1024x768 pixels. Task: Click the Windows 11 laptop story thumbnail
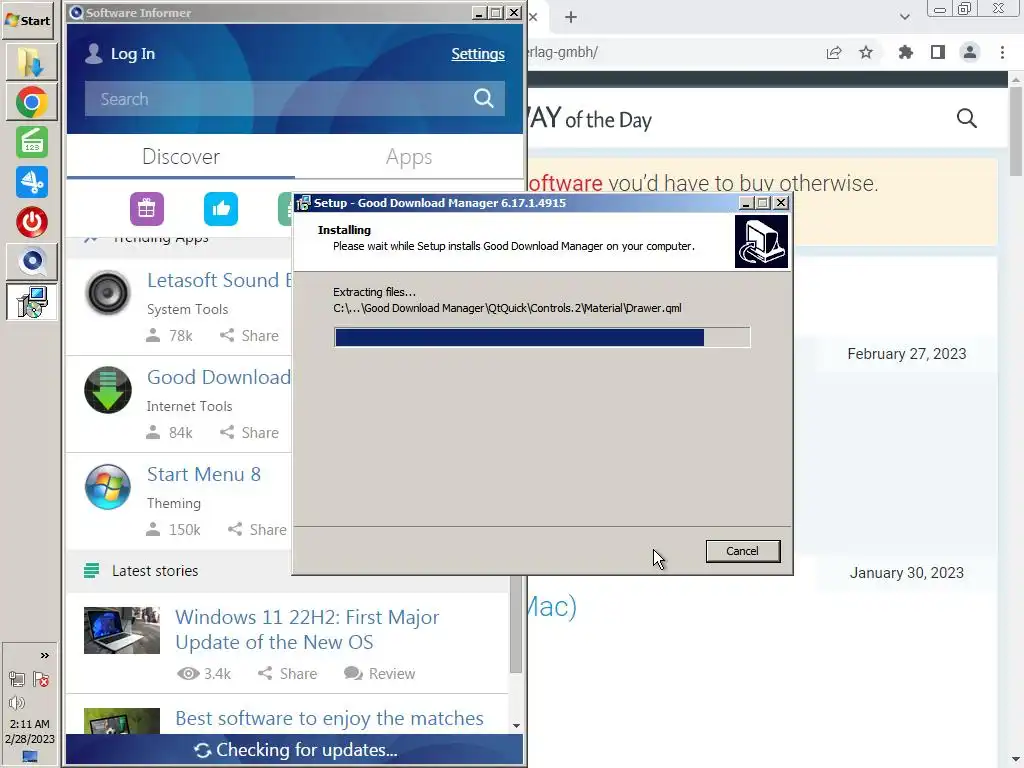click(x=121, y=630)
